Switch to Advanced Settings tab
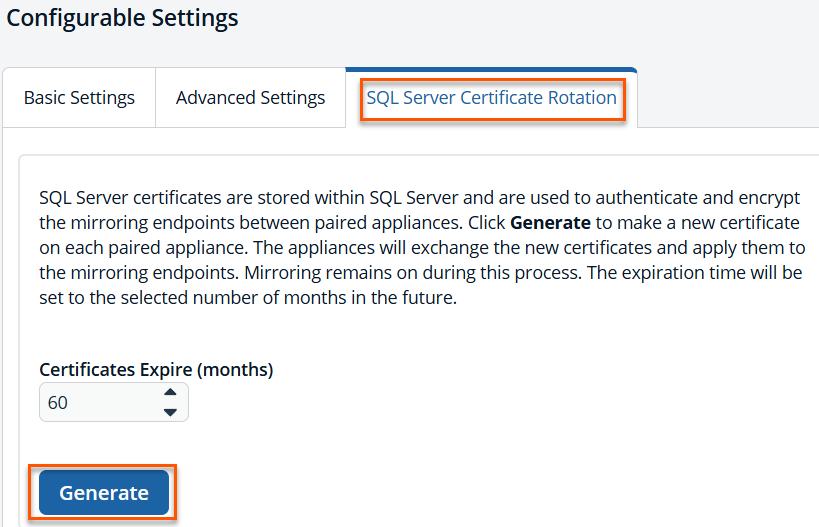The width and height of the screenshot is (819, 527). [x=250, y=98]
